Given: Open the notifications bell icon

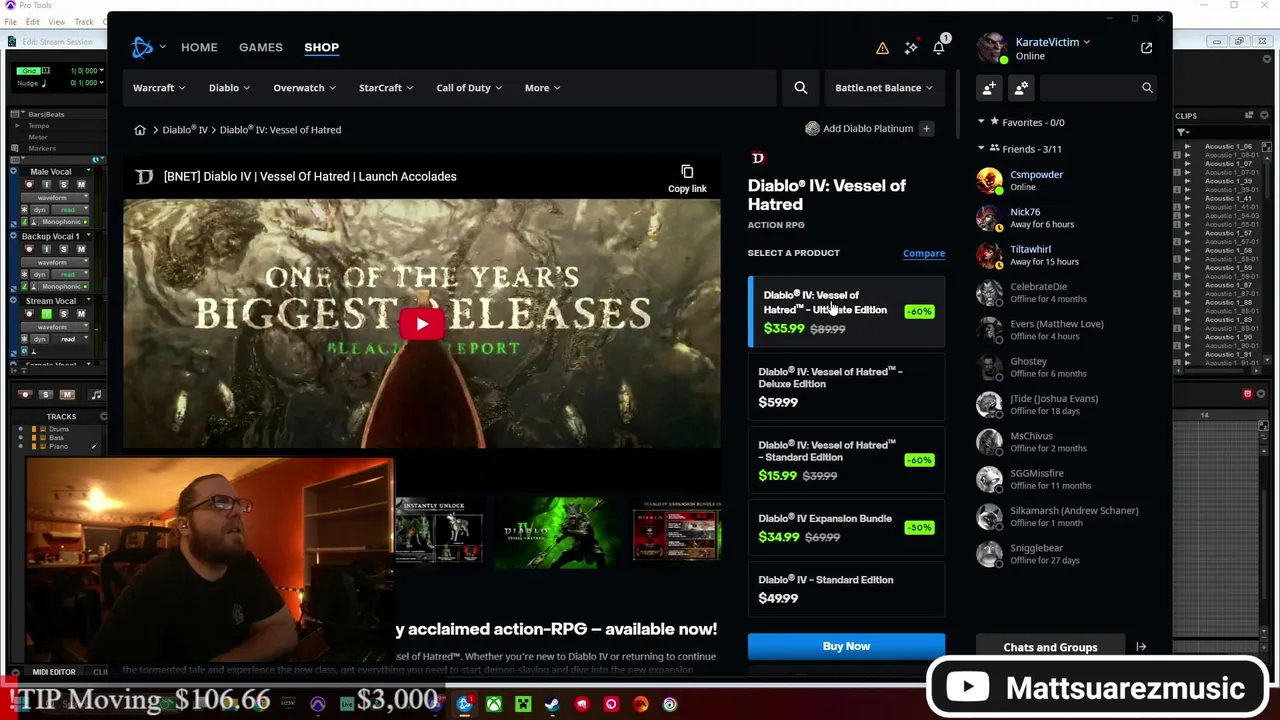Looking at the screenshot, I should (939, 48).
